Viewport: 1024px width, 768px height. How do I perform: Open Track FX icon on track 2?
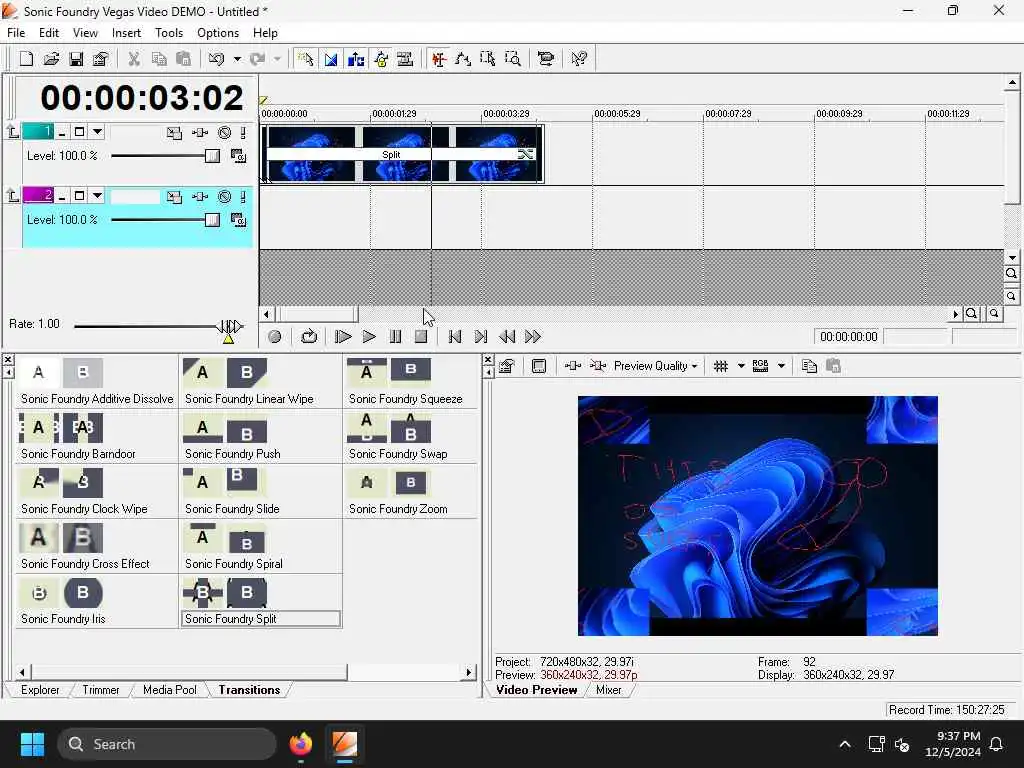(200, 197)
